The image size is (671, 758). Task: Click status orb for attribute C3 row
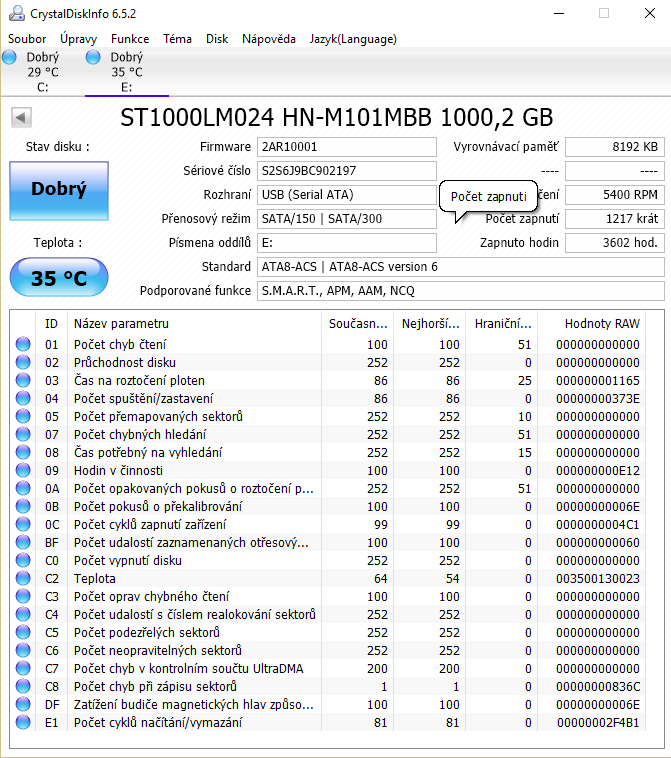23,596
